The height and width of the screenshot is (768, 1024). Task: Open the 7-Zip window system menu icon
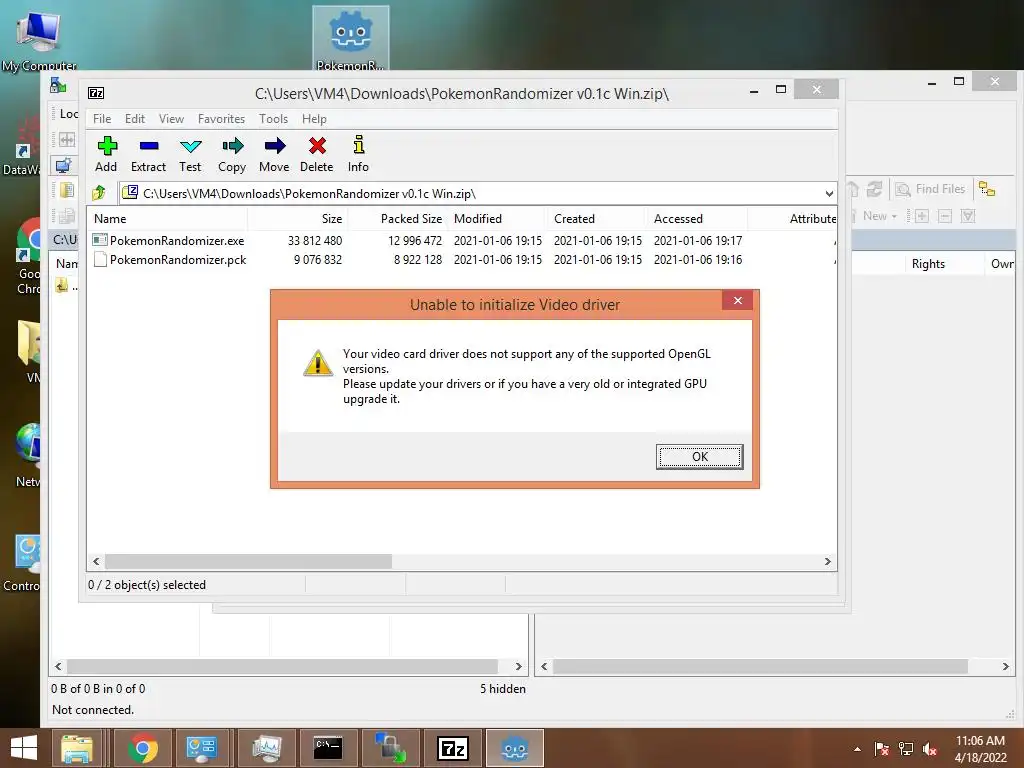pos(96,93)
